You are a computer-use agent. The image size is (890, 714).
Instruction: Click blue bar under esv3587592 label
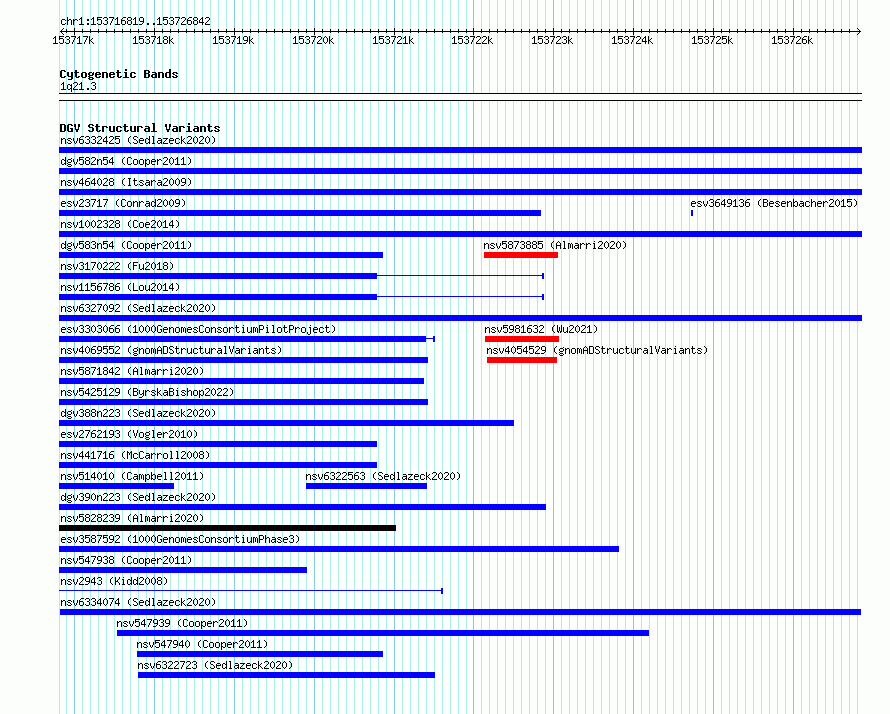pyautogui.click(x=339, y=549)
